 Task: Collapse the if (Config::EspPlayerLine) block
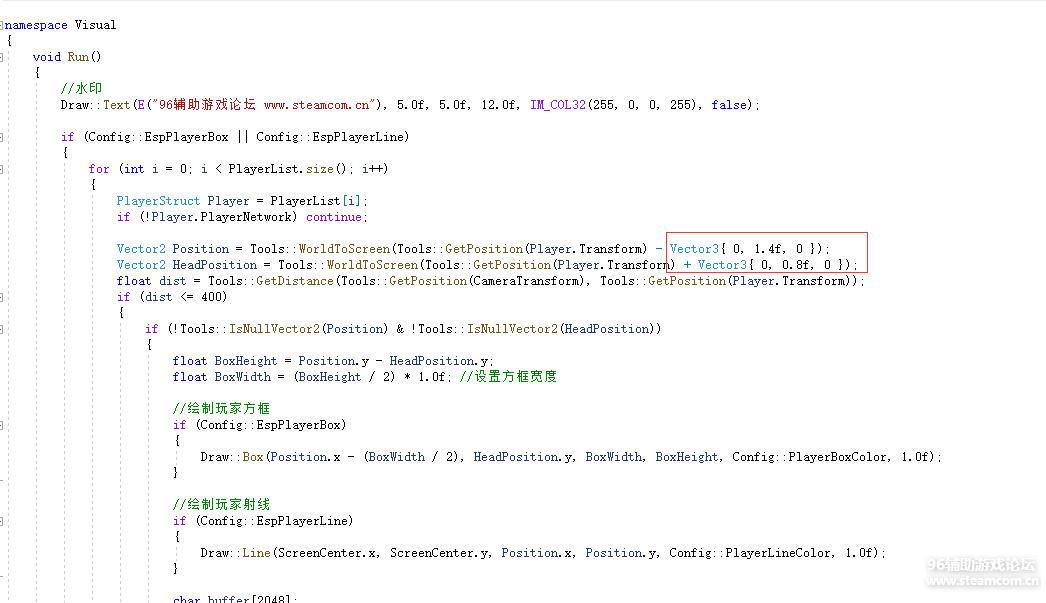coord(3,521)
